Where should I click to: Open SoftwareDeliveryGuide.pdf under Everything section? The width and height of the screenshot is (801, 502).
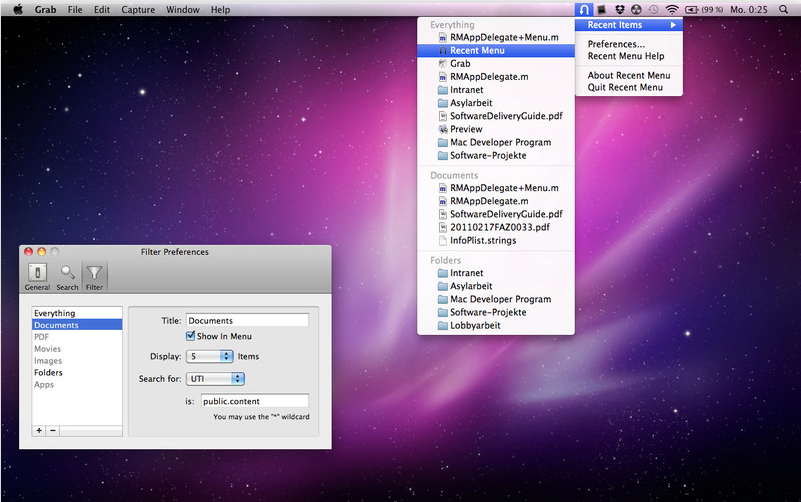point(496,116)
